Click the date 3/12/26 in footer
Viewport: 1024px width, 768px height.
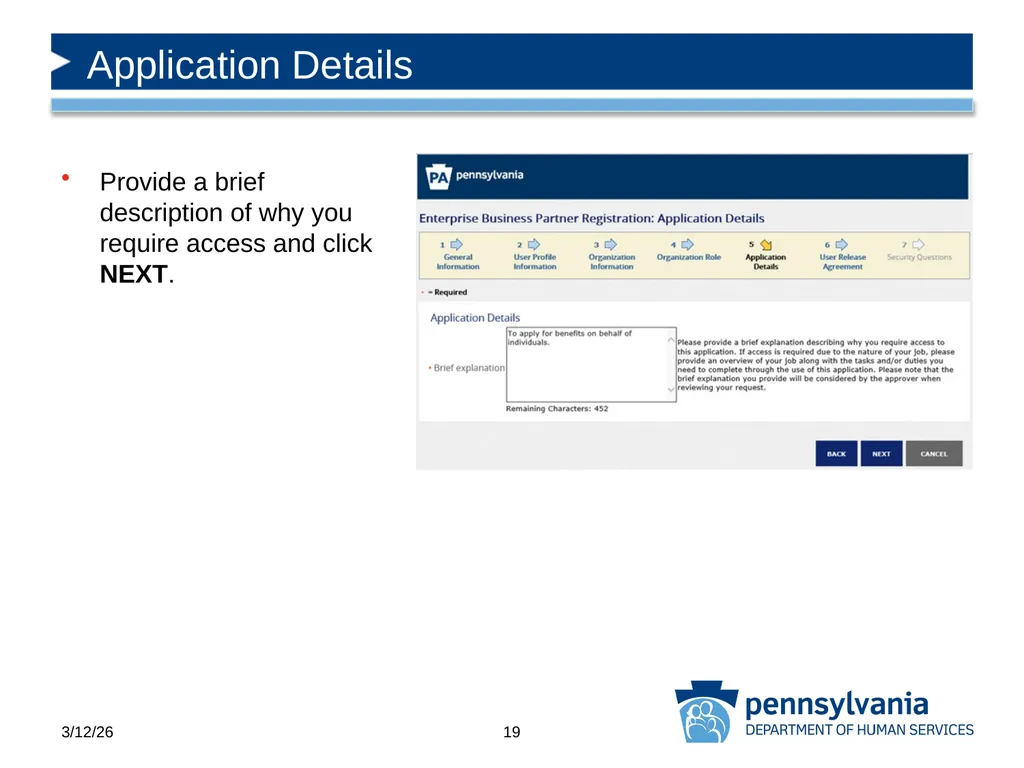[88, 732]
